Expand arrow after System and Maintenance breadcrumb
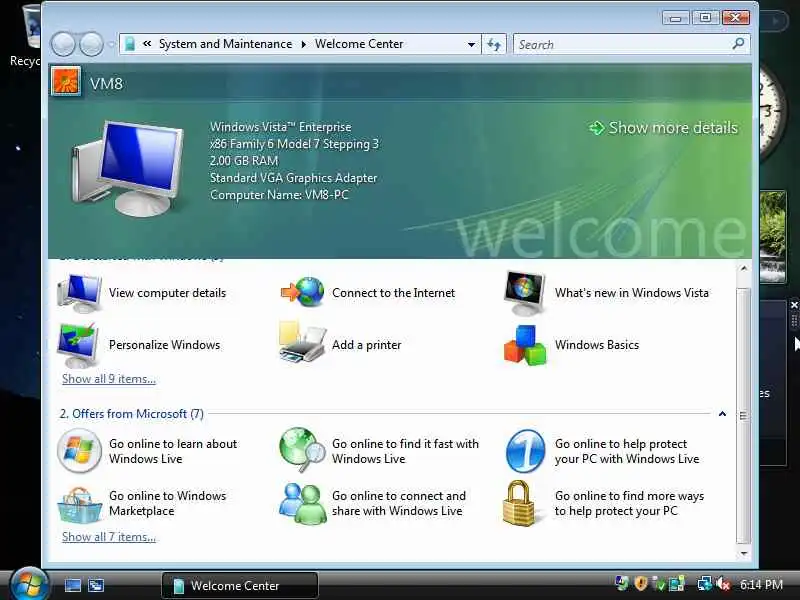This screenshot has width=800, height=600. [304, 44]
